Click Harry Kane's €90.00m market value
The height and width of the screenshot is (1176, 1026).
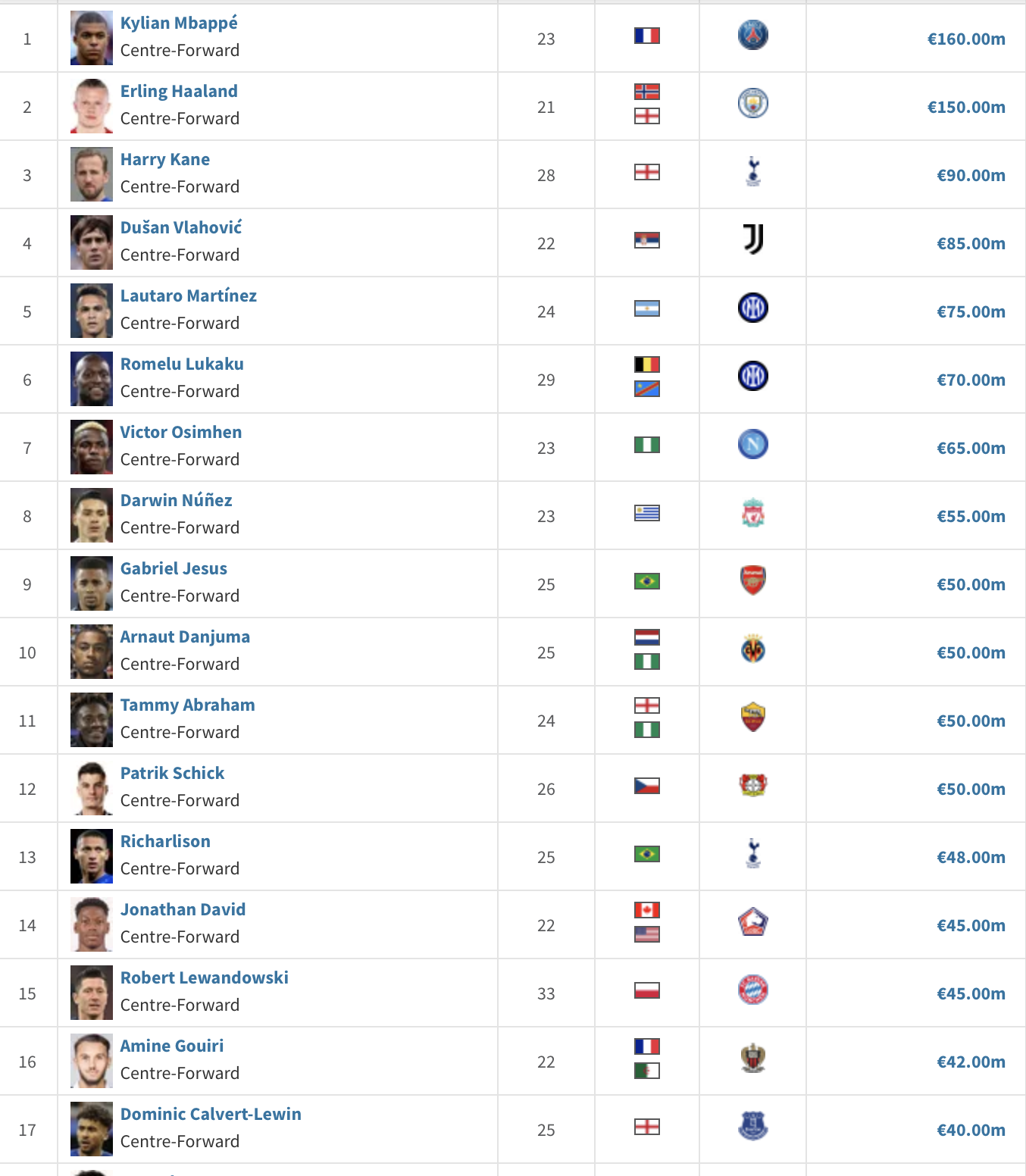(971, 175)
